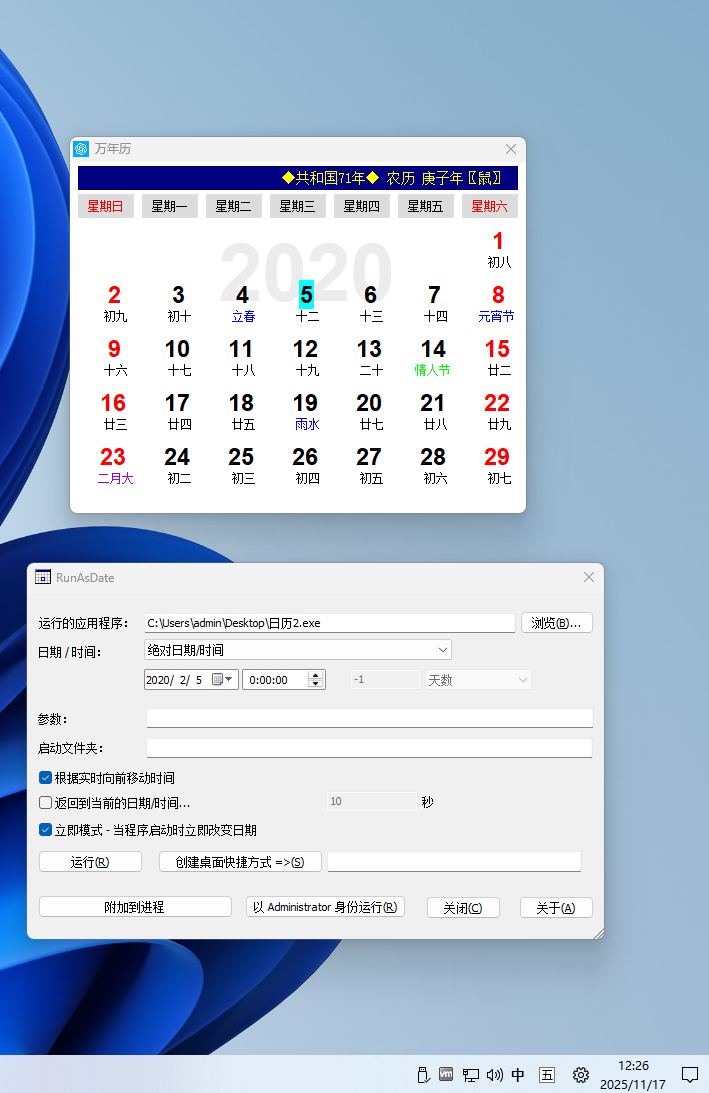Enable 返回到当前的日期/时间 checkbox
This screenshot has width=709, height=1093.
[46, 802]
